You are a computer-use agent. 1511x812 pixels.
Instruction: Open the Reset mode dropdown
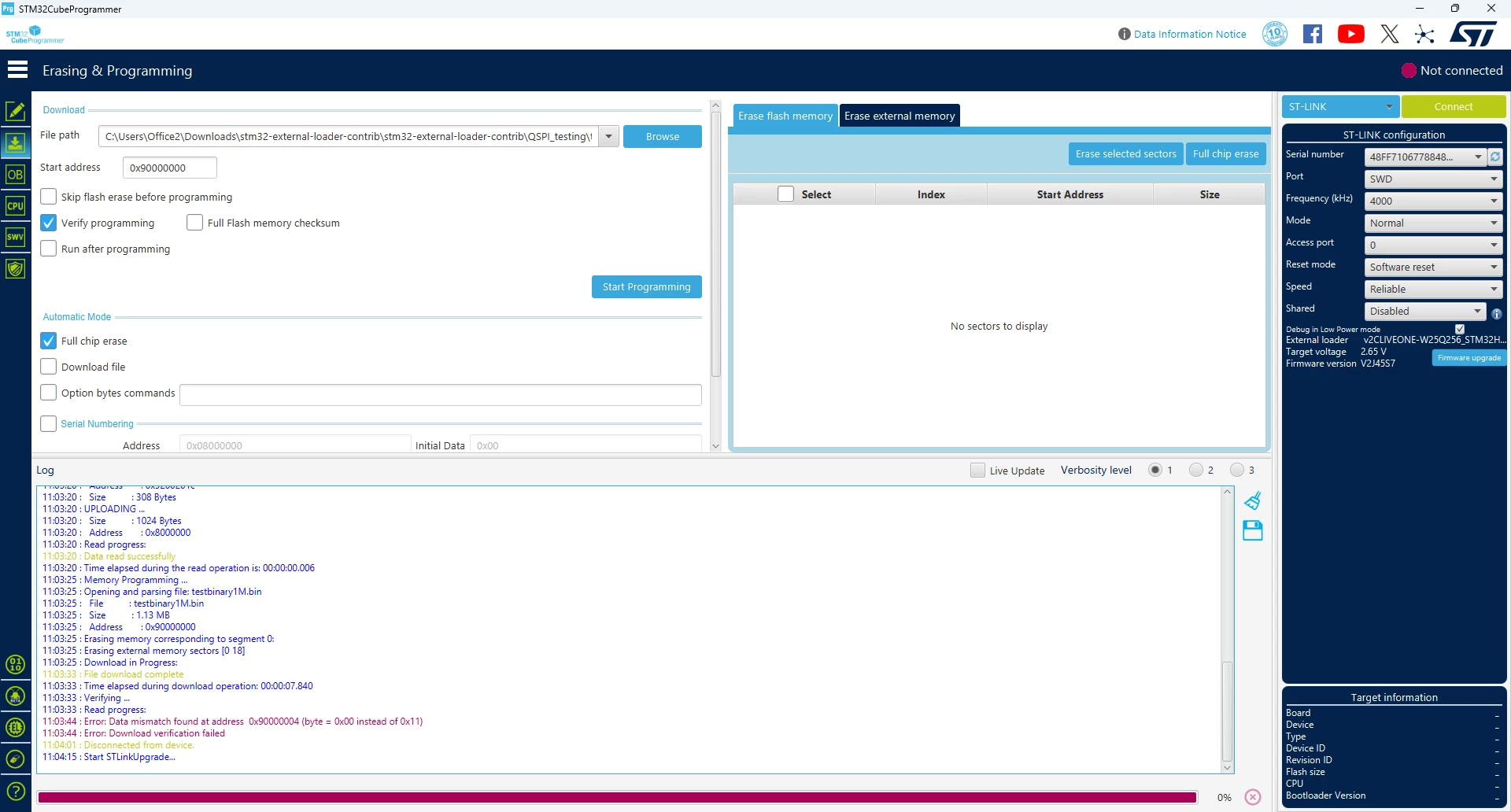(1433, 267)
